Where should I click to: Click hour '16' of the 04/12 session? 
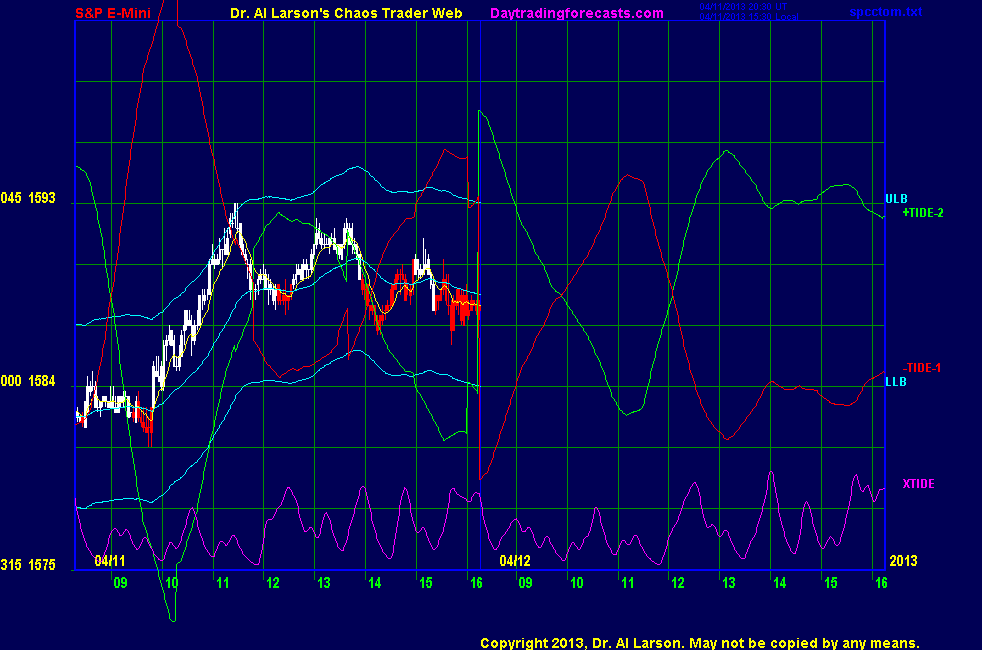tap(881, 583)
